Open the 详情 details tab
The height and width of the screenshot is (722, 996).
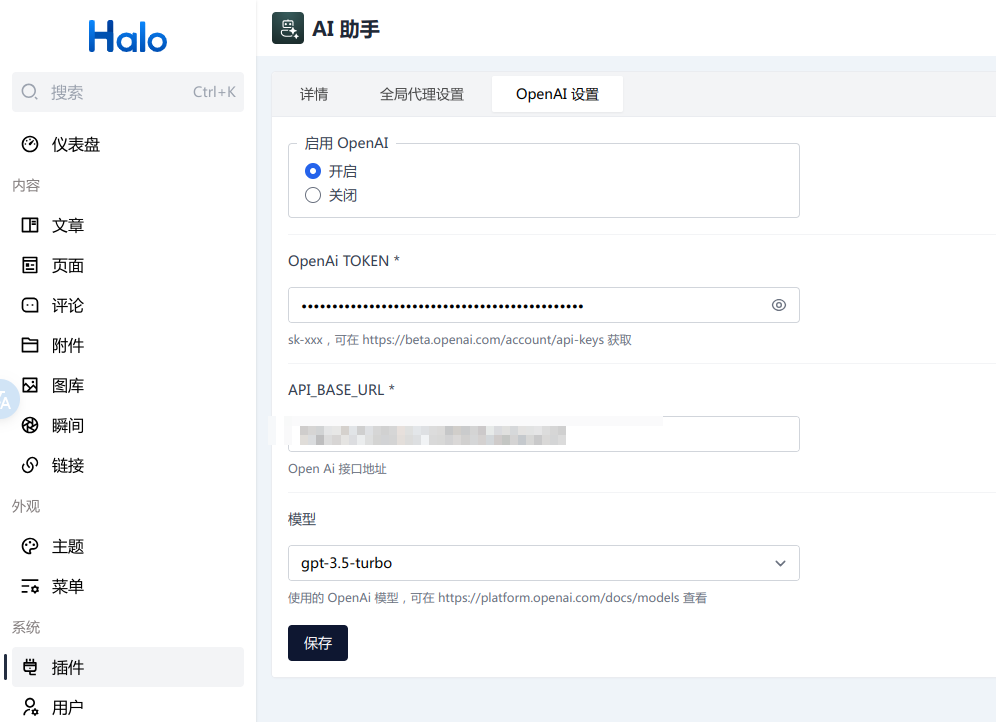(x=313, y=93)
